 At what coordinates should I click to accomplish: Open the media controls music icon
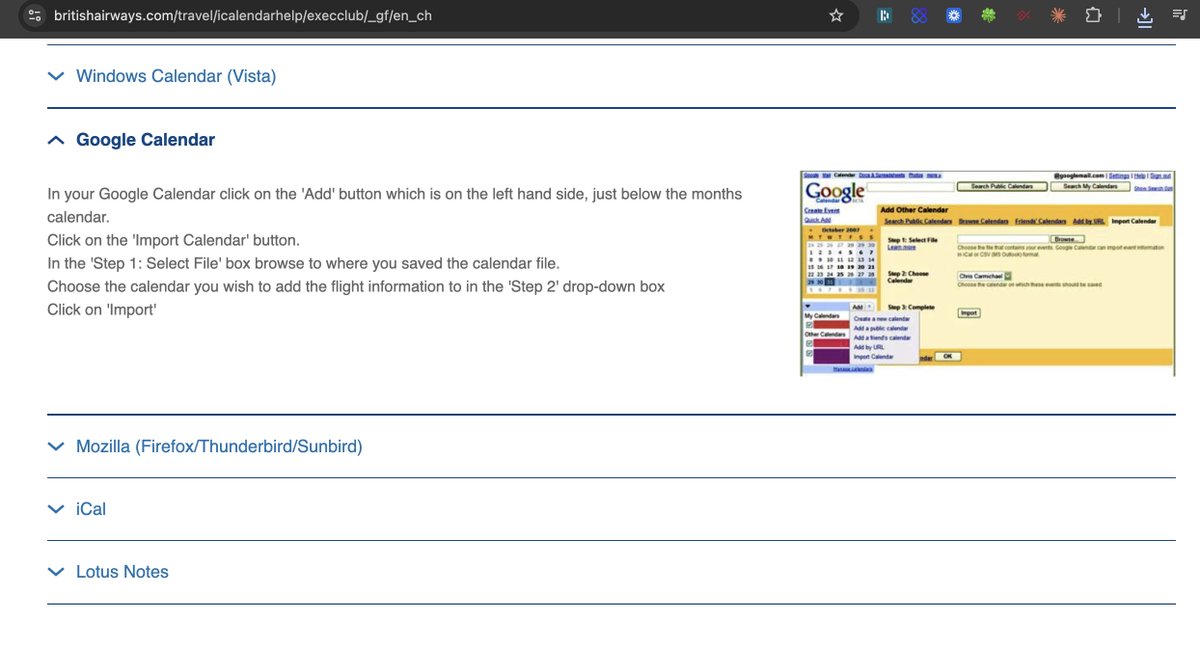coord(1179,16)
